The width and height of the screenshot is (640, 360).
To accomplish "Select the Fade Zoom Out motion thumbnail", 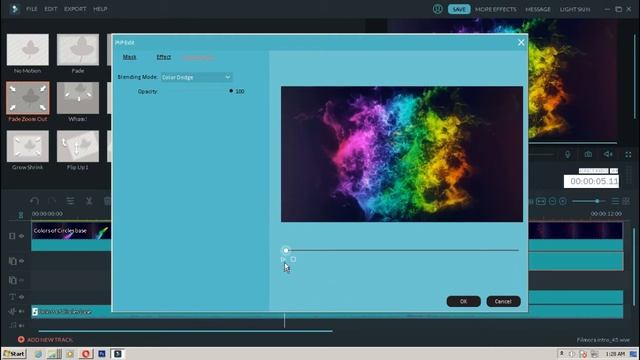I will click(x=28, y=98).
